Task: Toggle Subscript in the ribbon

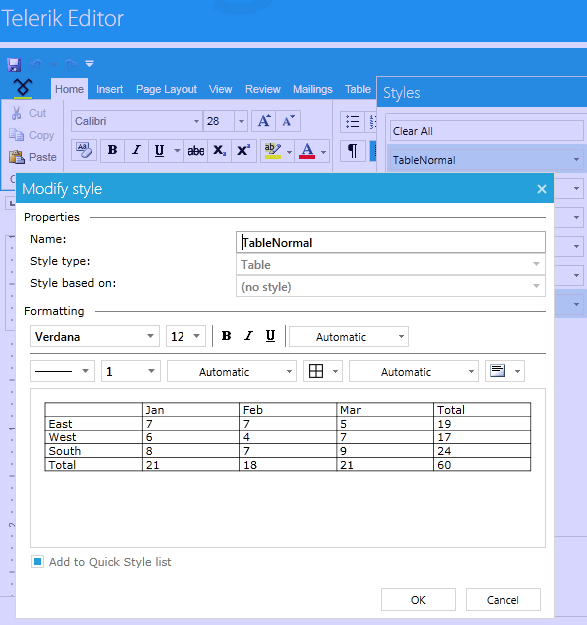Action: (x=219, y=151)
